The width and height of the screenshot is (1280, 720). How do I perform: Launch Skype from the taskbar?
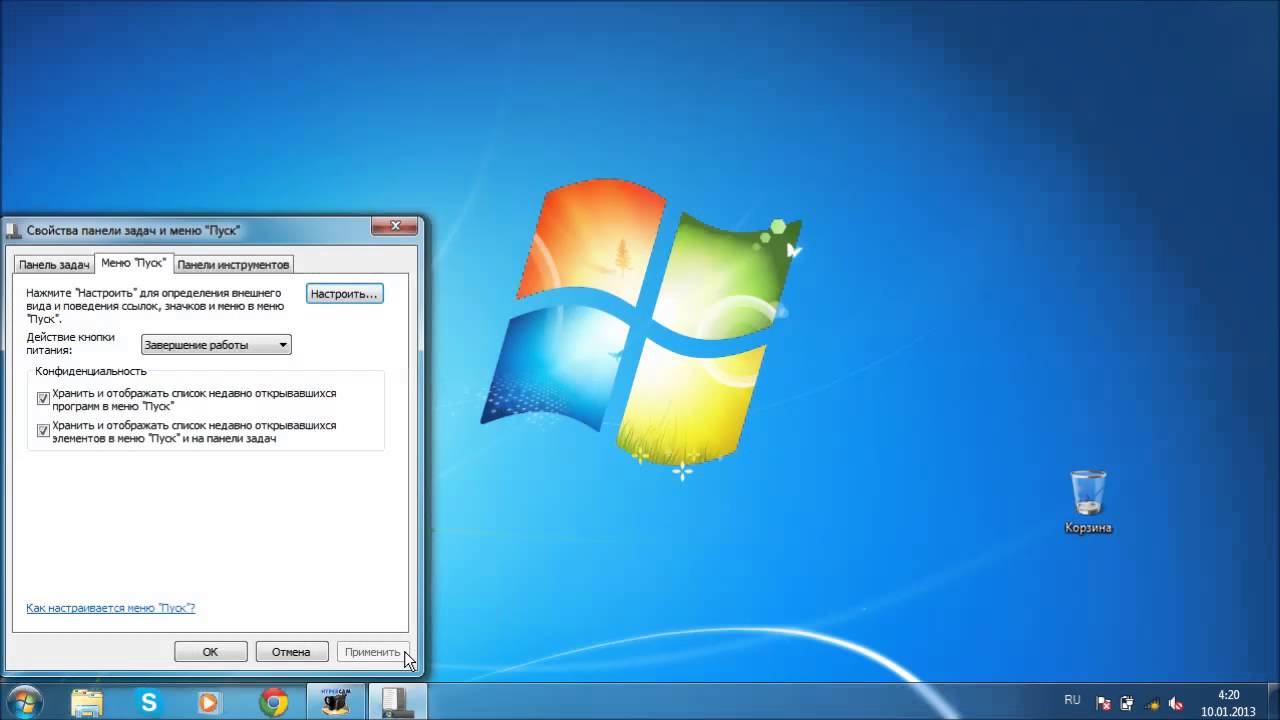(149, 702)
